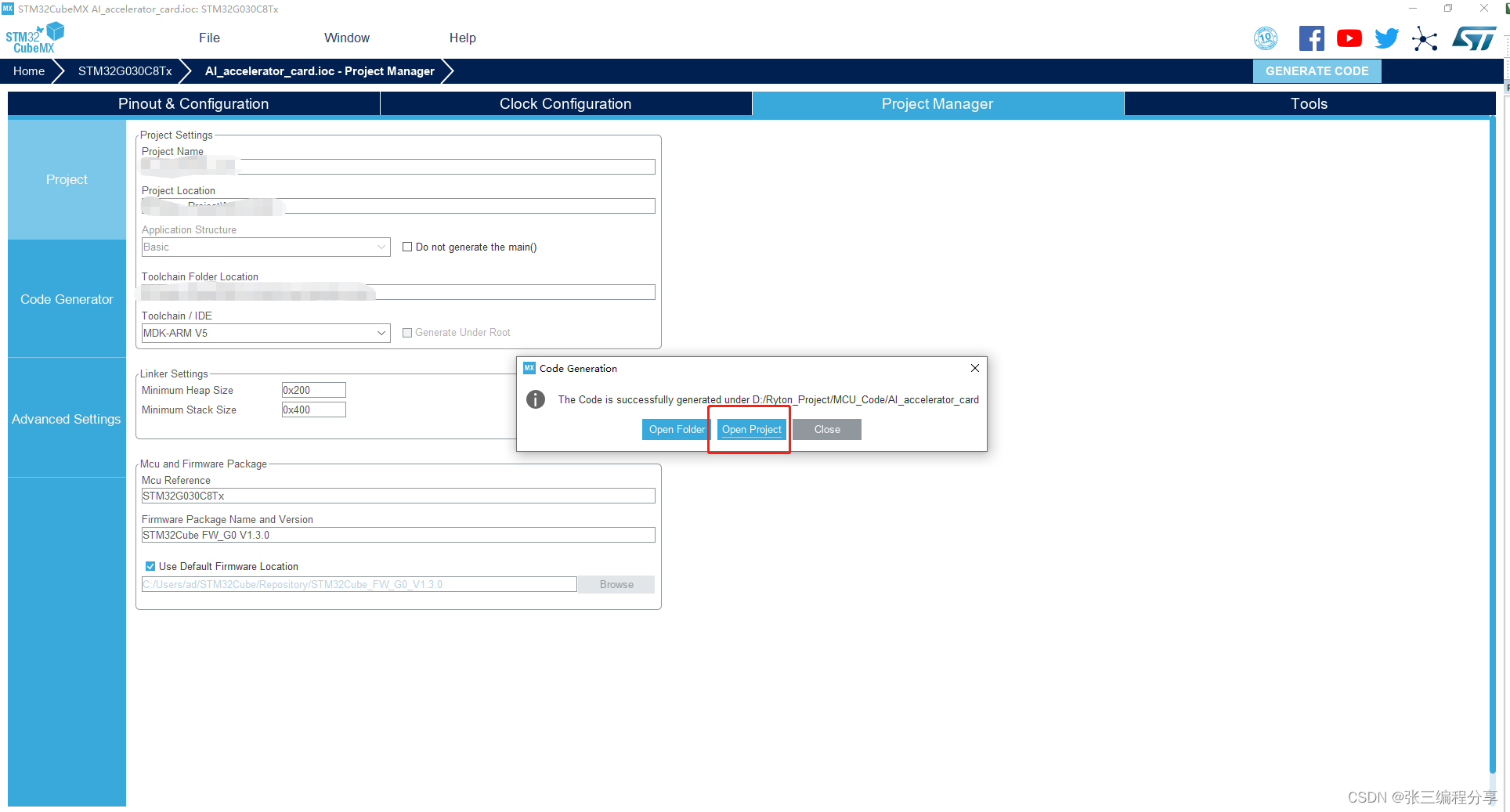Viewport: 1510px width, 812px height.
Task: Toggle Use Default Firmware Location checkbox
Action: coord(150,566)
